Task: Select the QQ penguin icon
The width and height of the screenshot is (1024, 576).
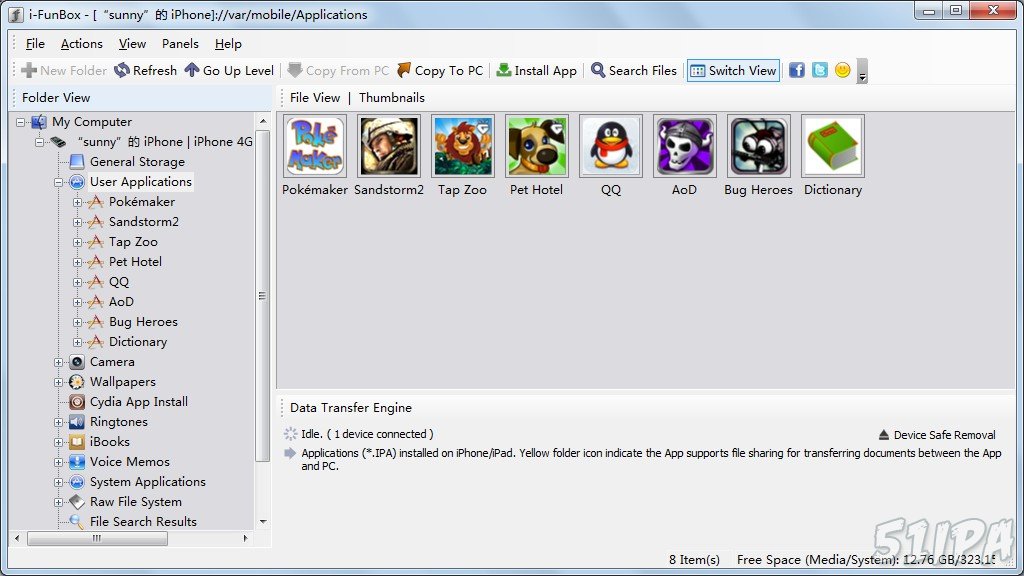Action: [x=611, y=146]
